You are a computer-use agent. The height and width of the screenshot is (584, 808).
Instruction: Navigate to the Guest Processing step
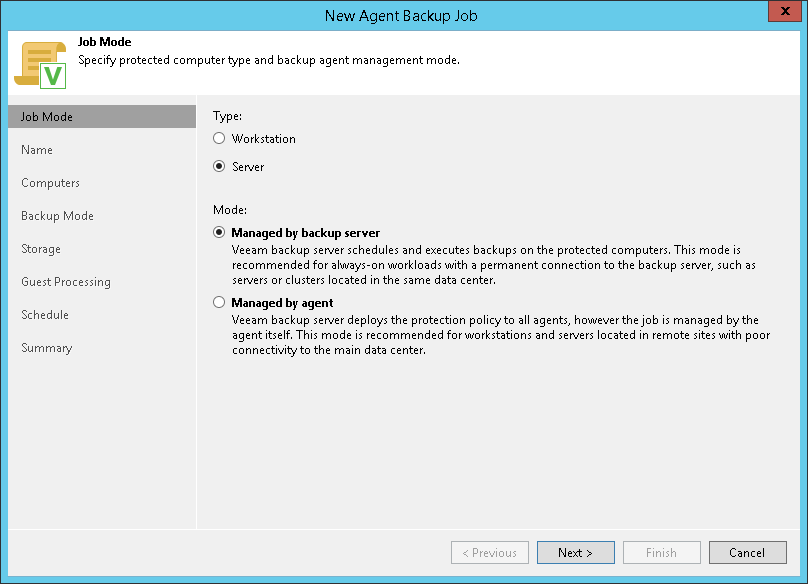click(66, 282)
